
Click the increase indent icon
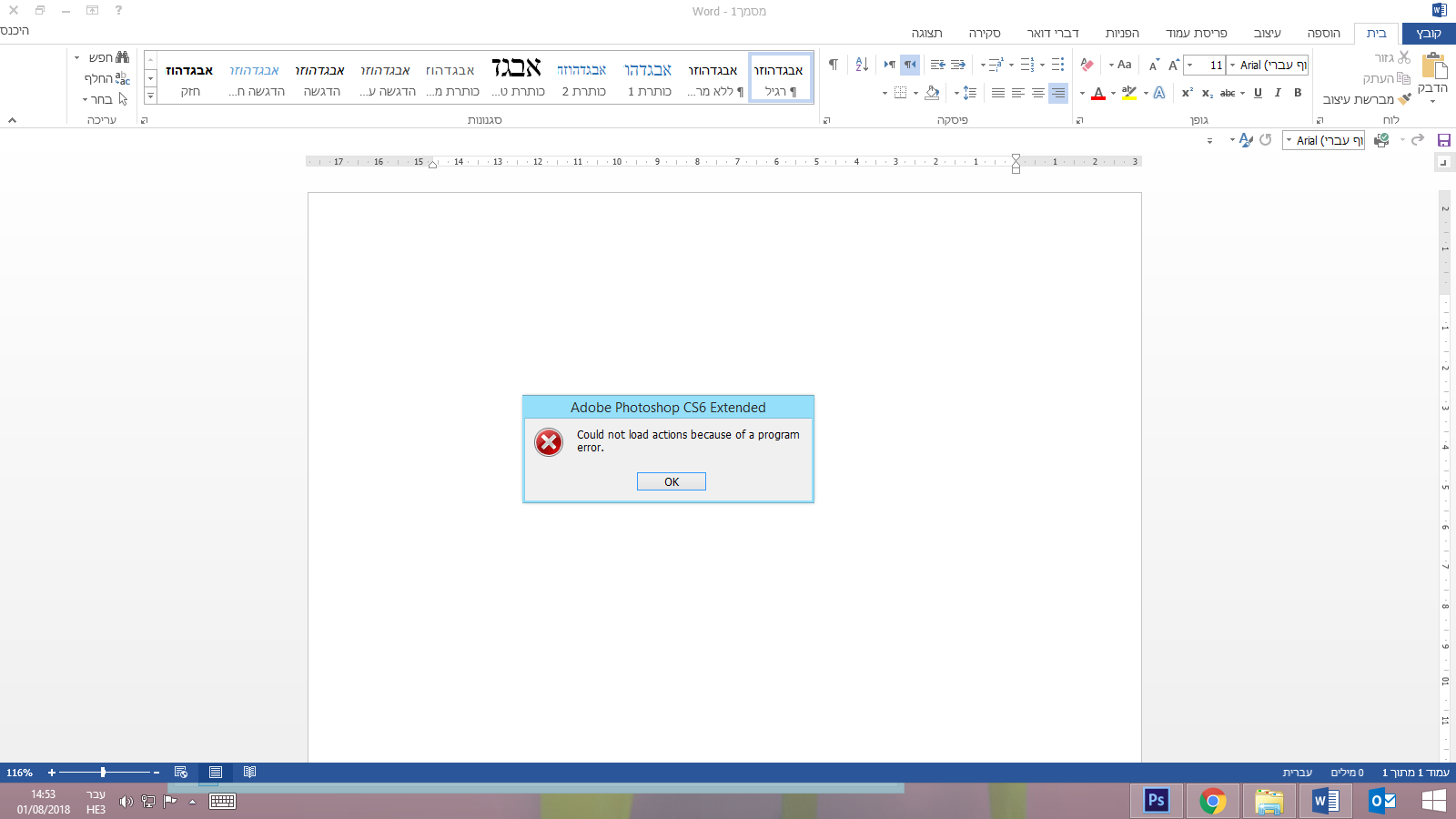(x=937, y=65)
